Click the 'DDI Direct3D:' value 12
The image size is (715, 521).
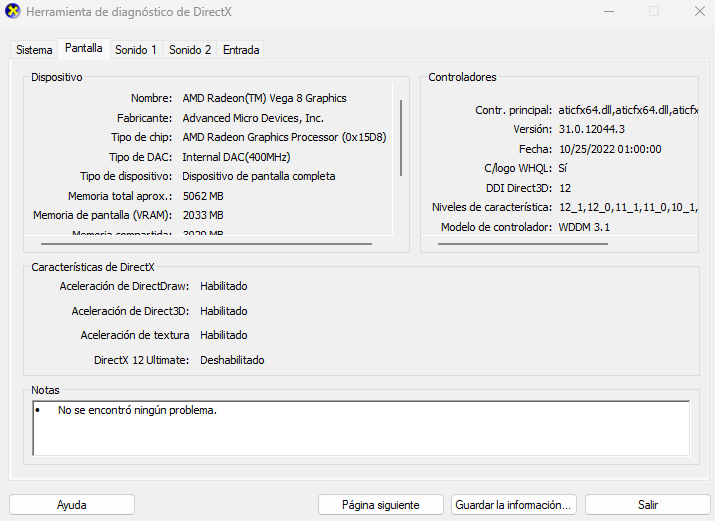(x=565, y=188)
